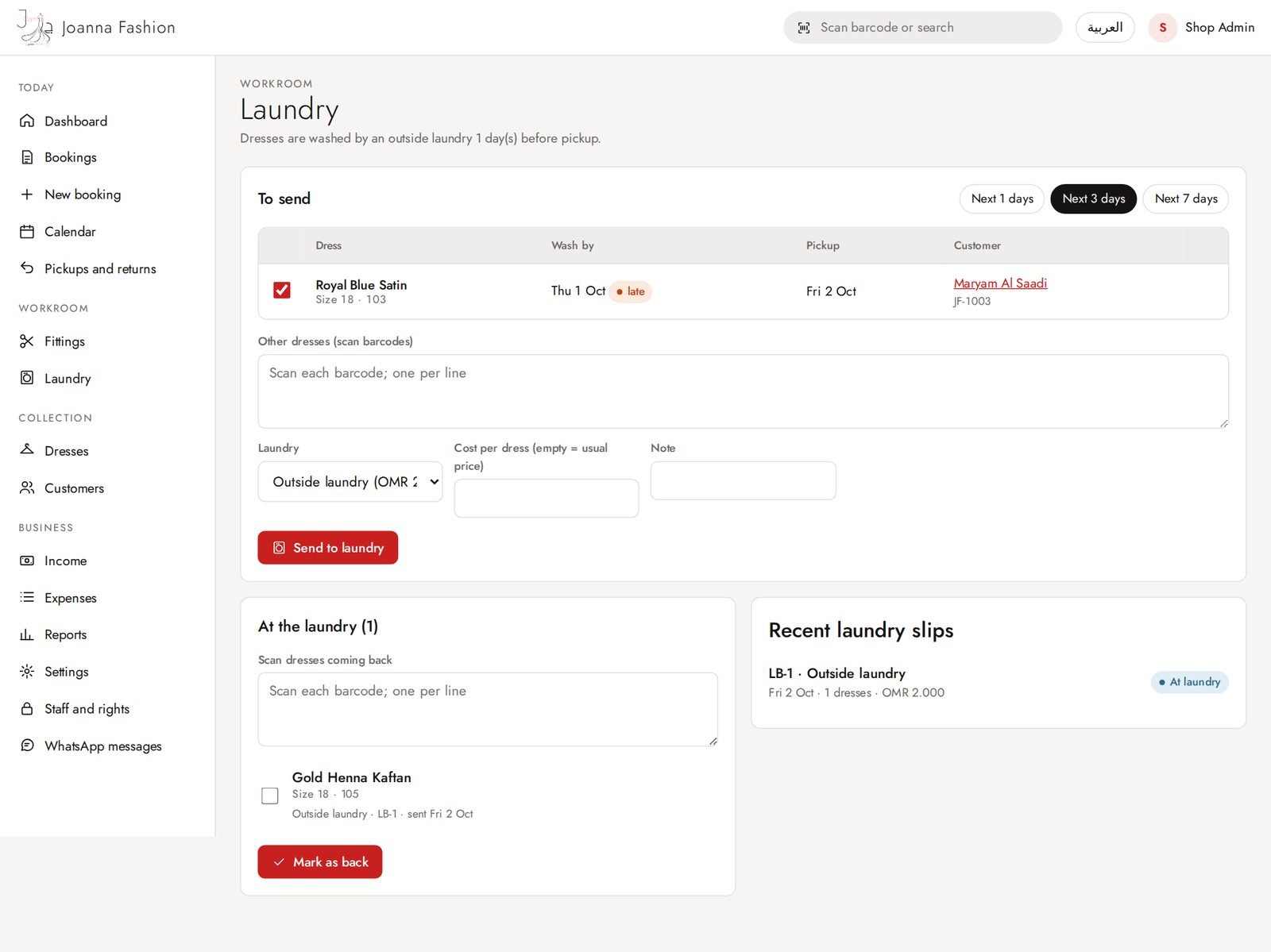Open the Laundry provider dropdown

350,482
